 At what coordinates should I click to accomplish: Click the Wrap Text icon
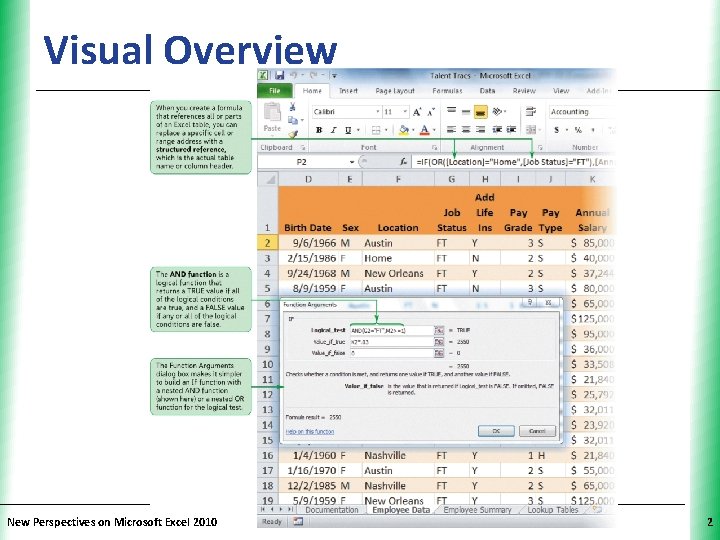(x=531, y=112)
